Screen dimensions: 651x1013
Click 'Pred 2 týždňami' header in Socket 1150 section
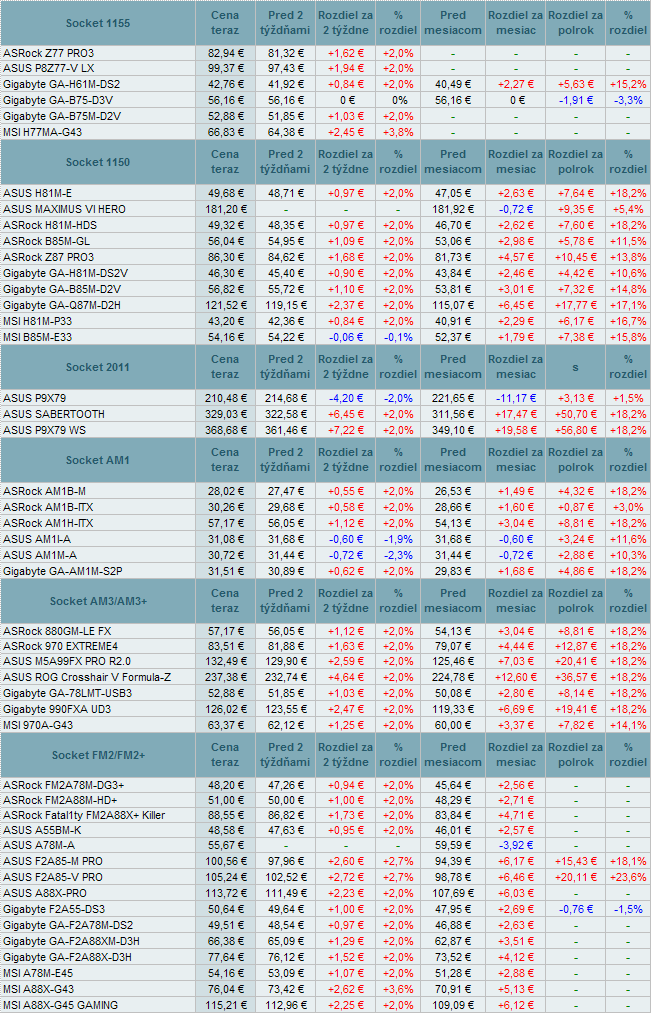pos(285,162)
